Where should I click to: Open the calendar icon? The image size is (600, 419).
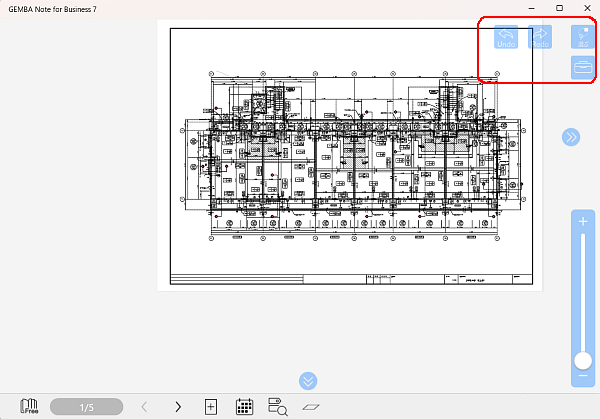point(244,407)
